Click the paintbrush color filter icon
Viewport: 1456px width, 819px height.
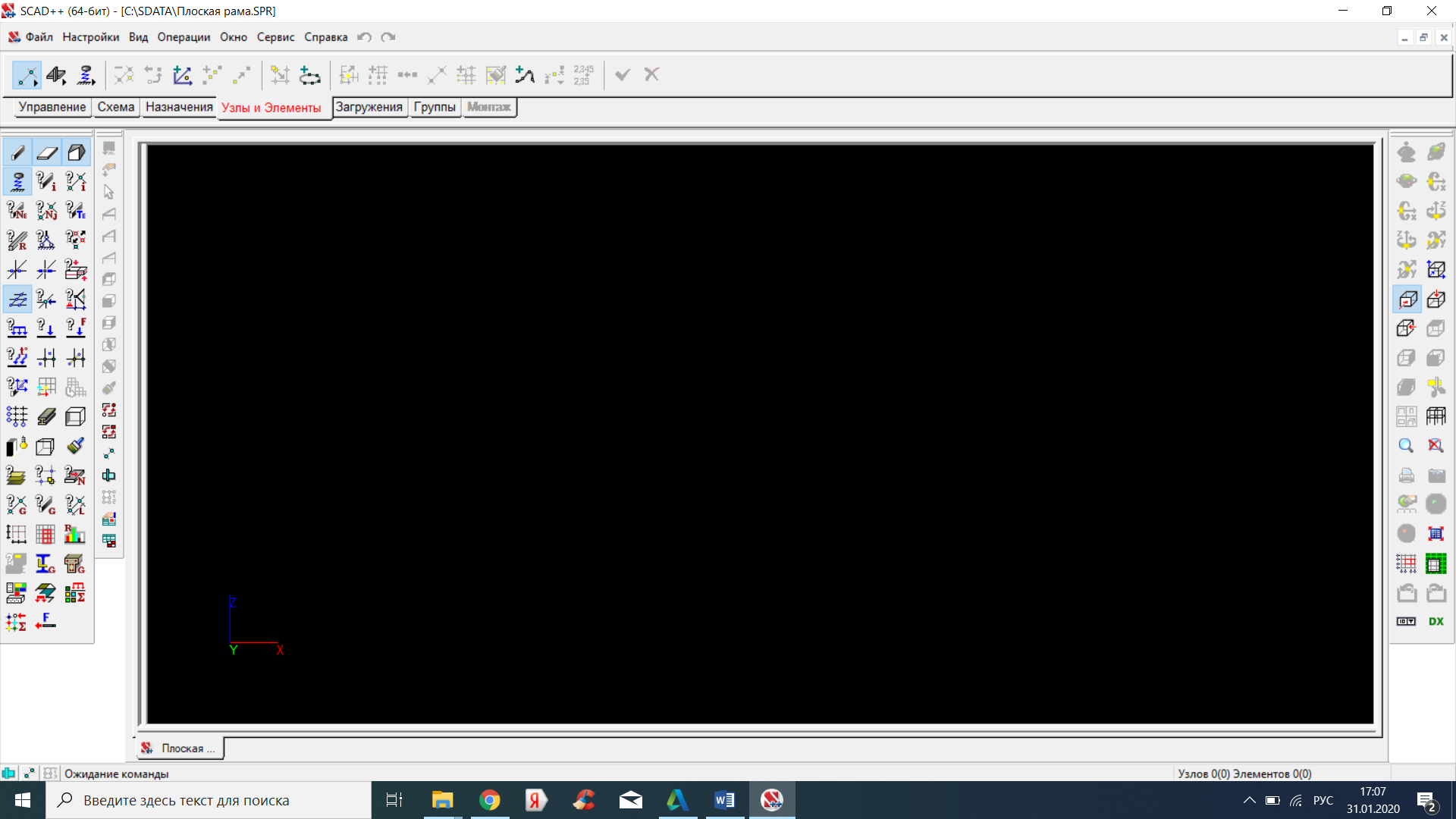point(76,446)
